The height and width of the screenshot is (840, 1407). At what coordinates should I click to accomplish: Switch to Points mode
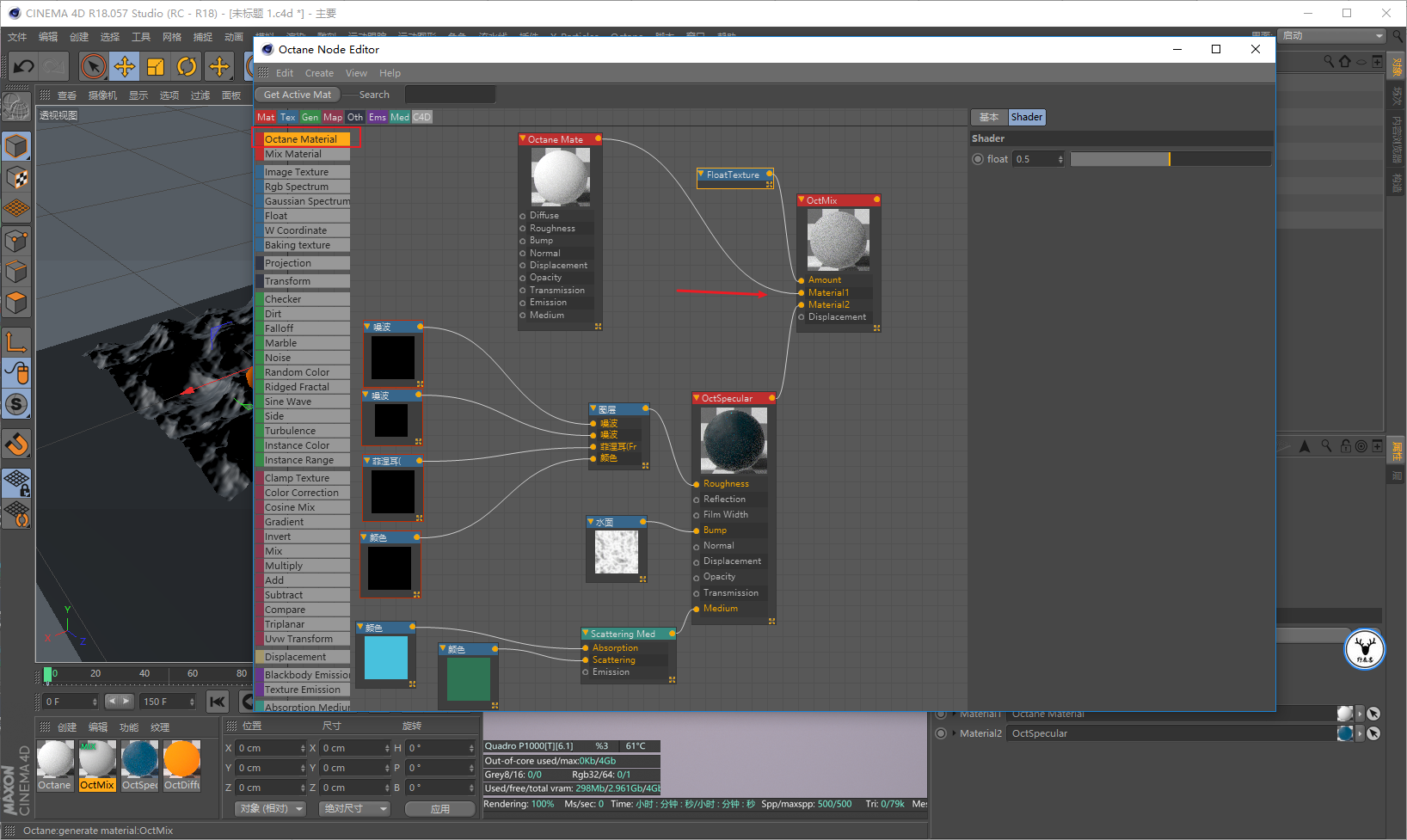coord(16,241)
